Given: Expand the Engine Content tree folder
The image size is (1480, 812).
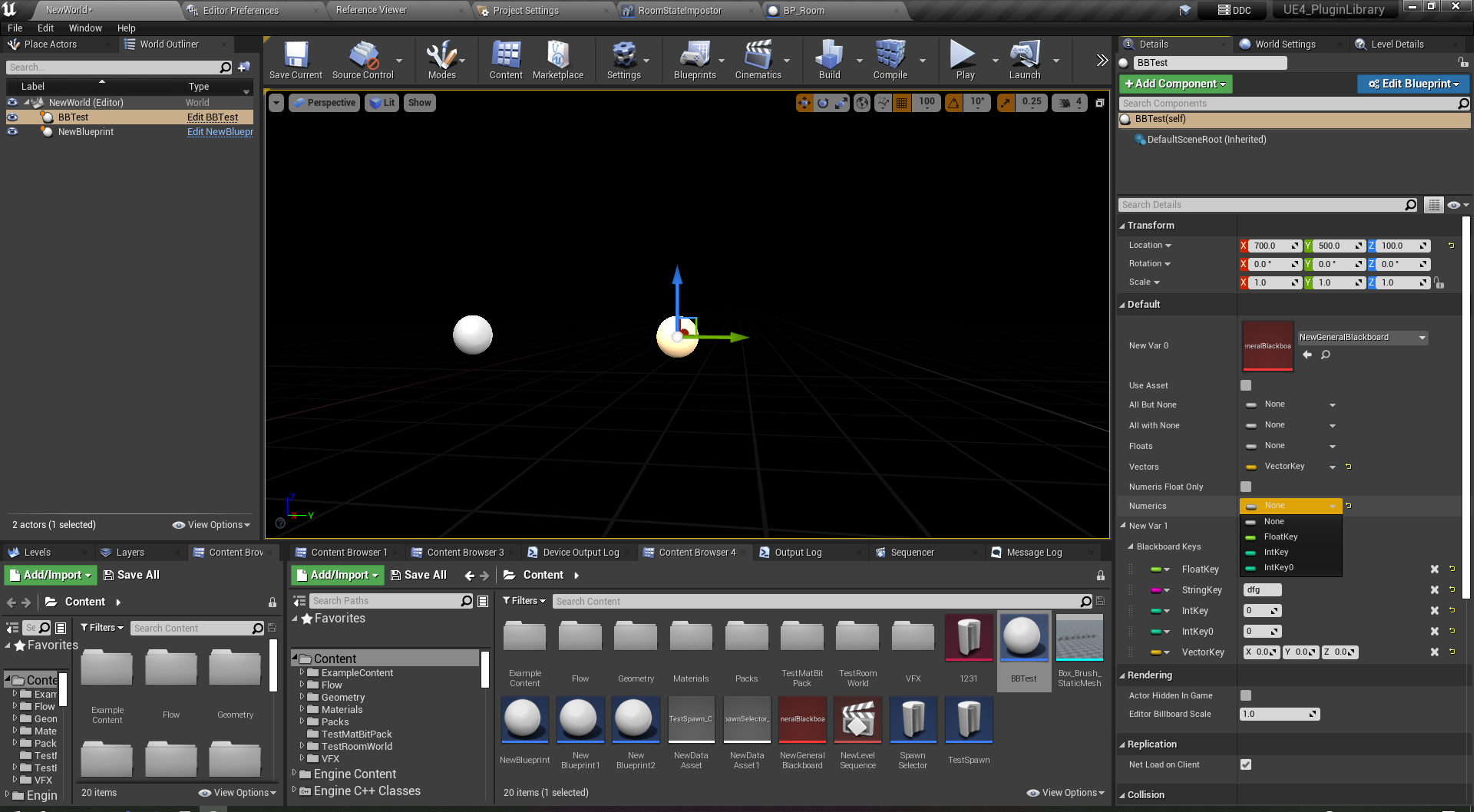Looking at the screenshot, I should point(295,774).
